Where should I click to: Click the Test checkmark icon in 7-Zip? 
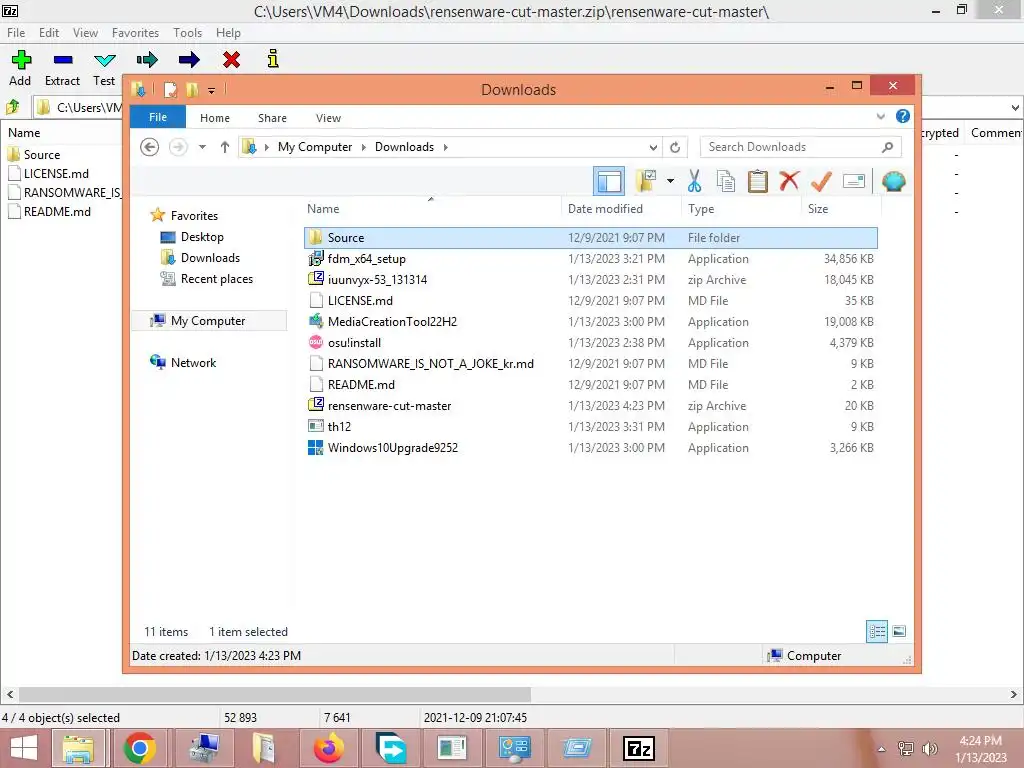[x=104, y=61]
